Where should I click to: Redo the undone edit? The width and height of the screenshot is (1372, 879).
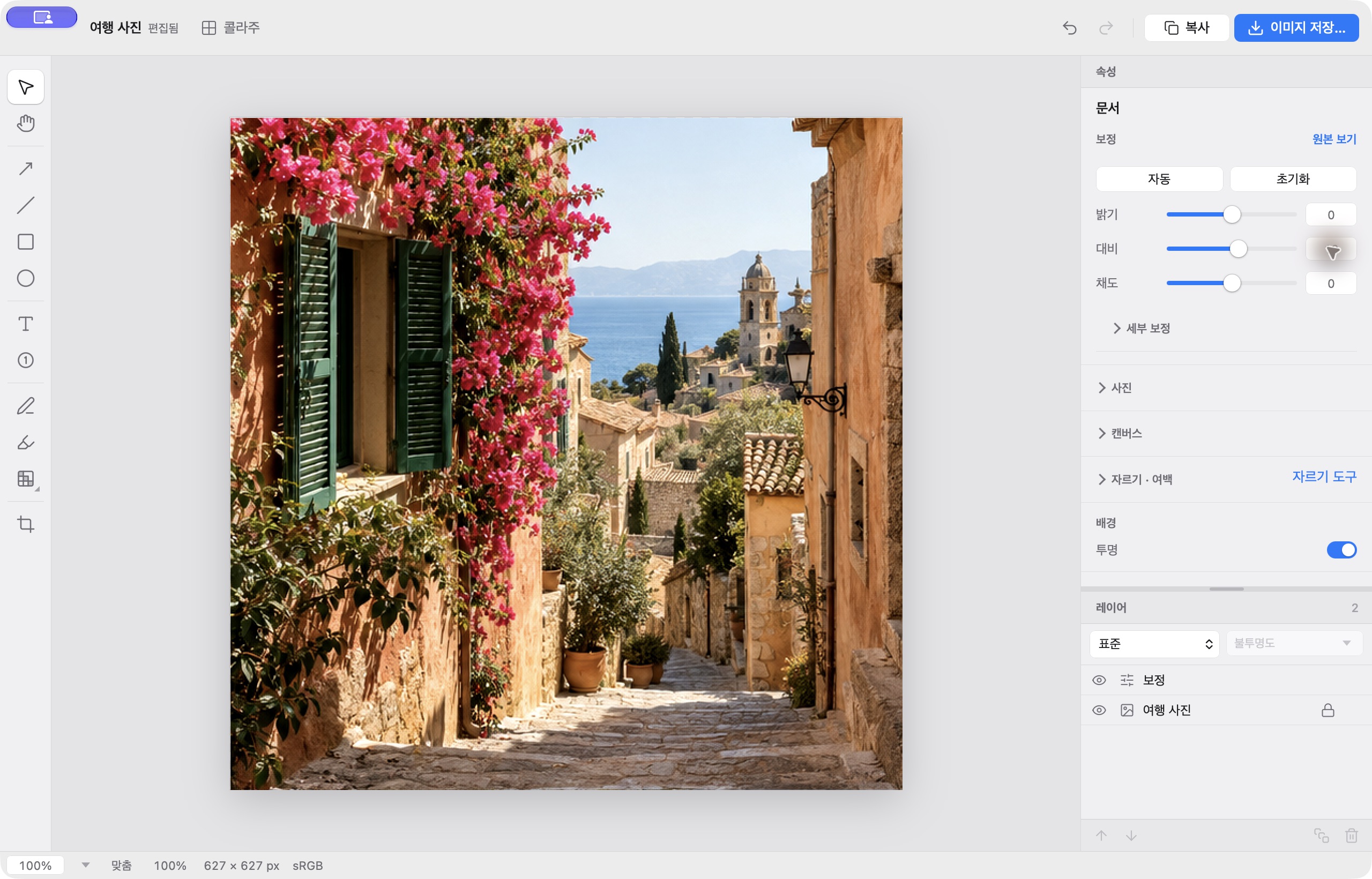pos(1106,27)
